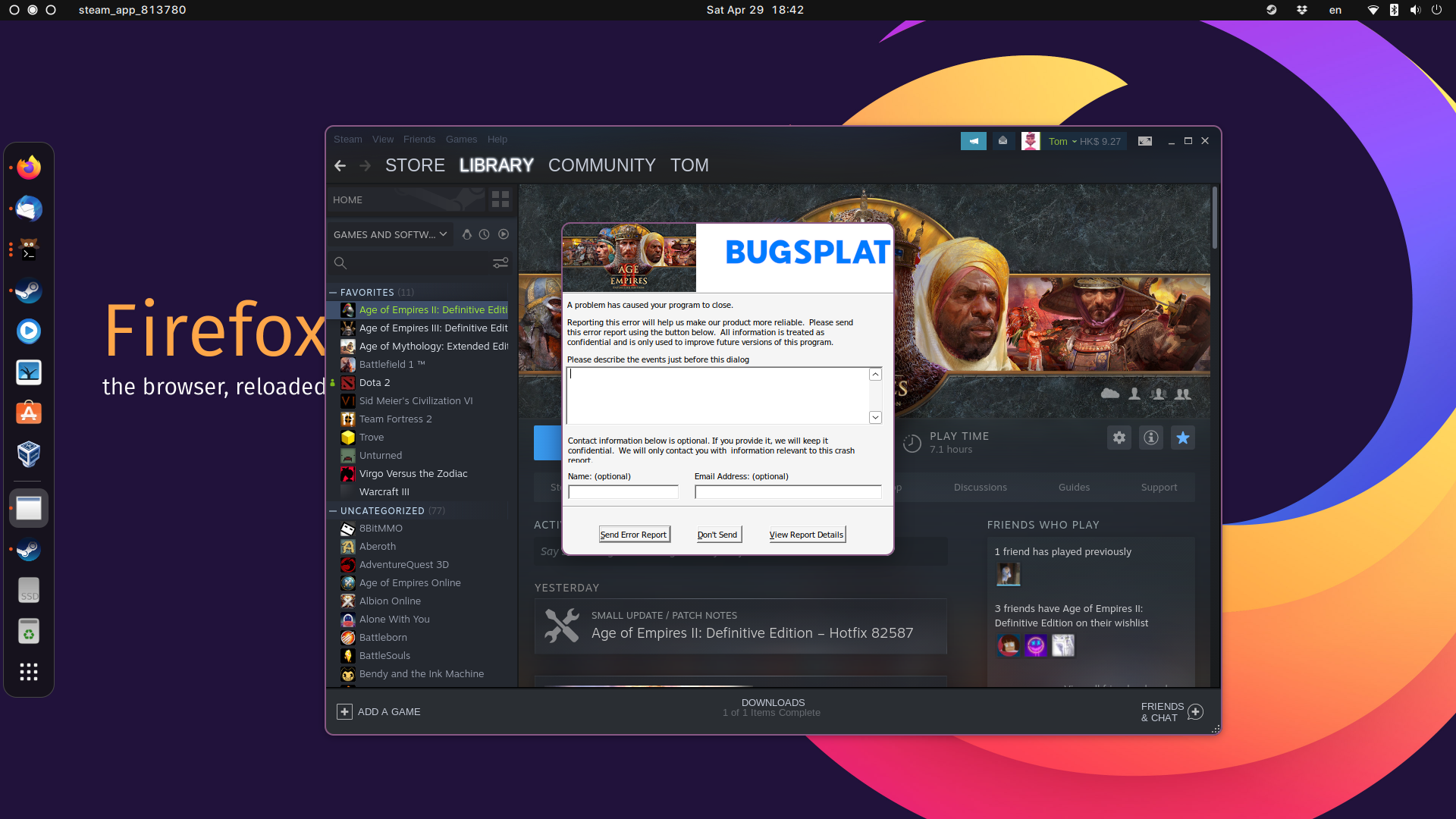This screenshot has height=819, width=1456.
Task: Click Hotfix 82587 patch notes wrench icon
Action: coord(562,626)
